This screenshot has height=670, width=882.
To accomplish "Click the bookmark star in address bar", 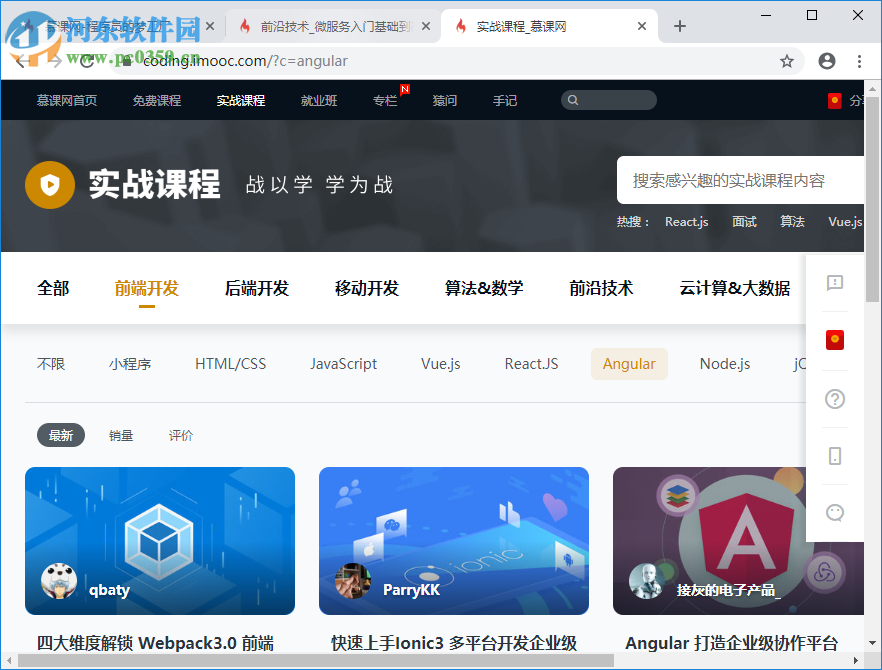I will click(x=787, y=61).
